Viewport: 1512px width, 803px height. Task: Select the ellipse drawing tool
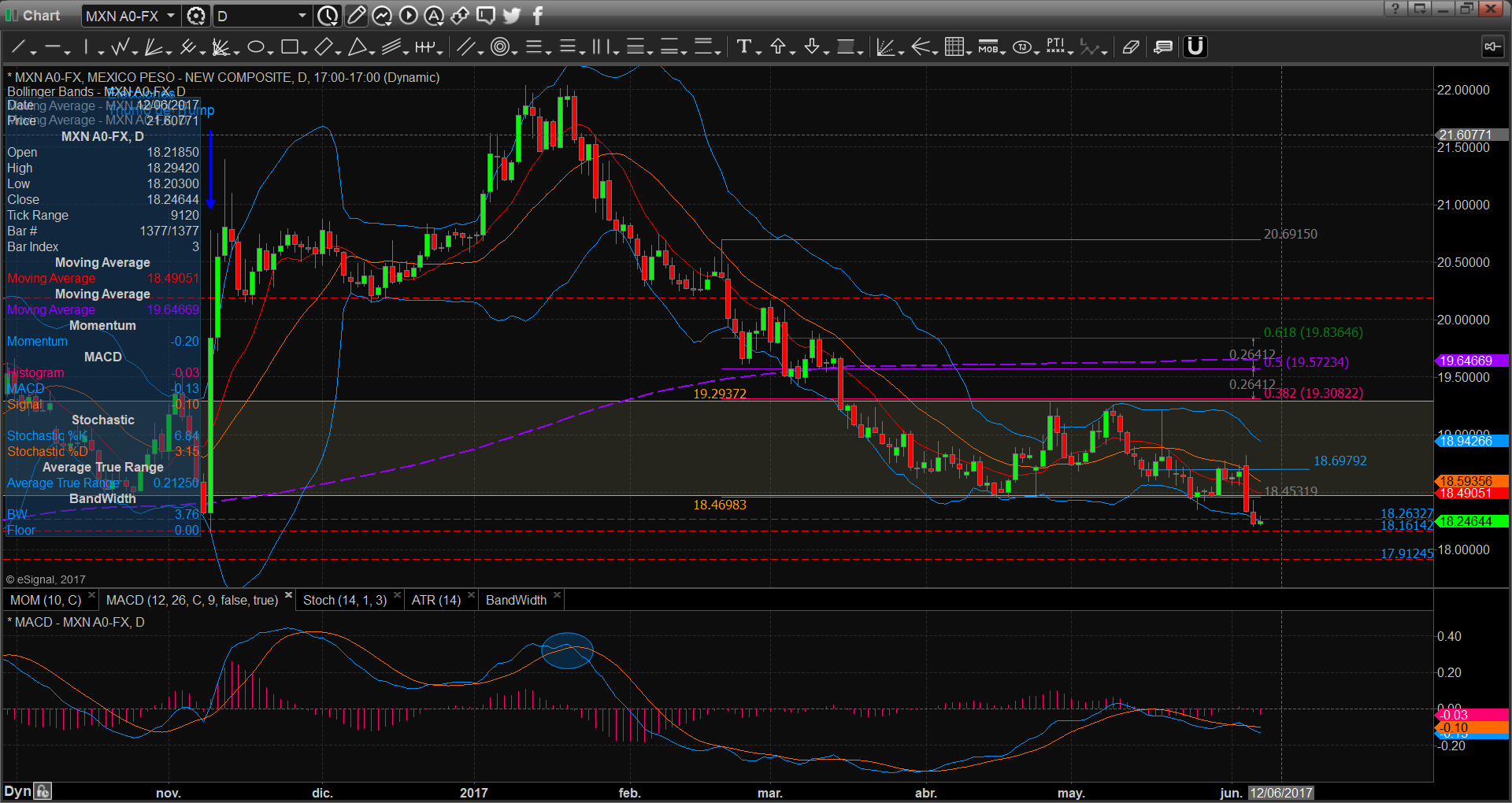click(x=255, y=47)
